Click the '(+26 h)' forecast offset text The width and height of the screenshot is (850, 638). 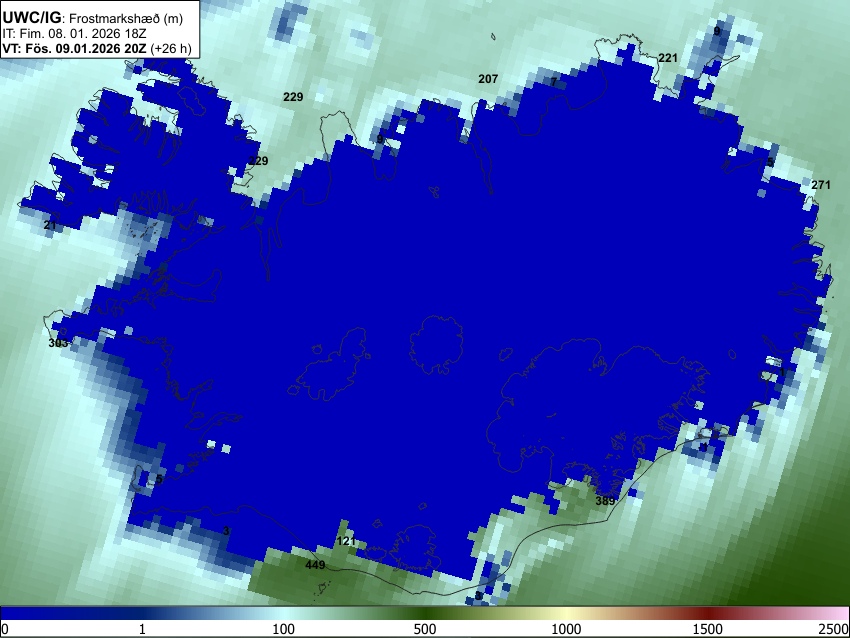[x=171, y=48]
